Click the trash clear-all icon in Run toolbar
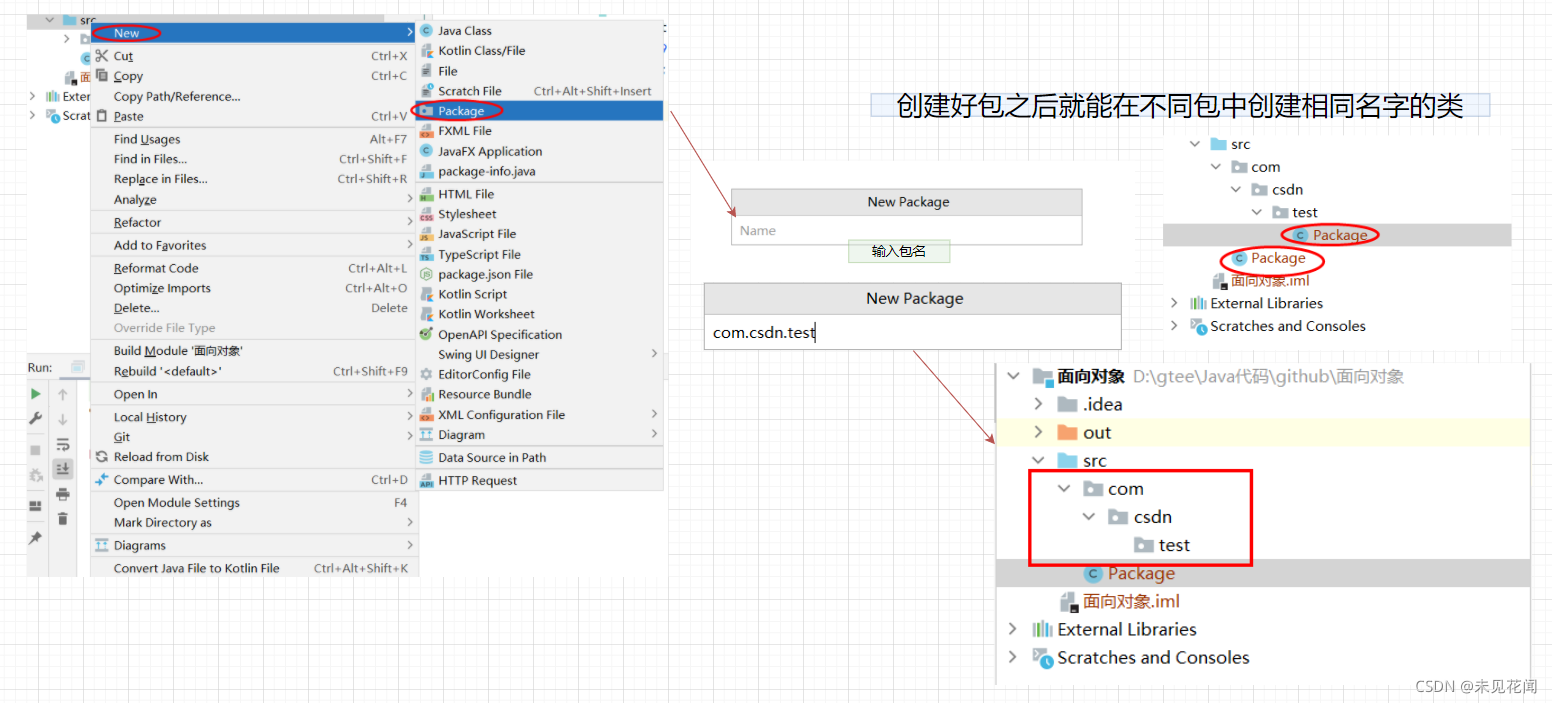1552x703 pixels. [x=63, y=518]
